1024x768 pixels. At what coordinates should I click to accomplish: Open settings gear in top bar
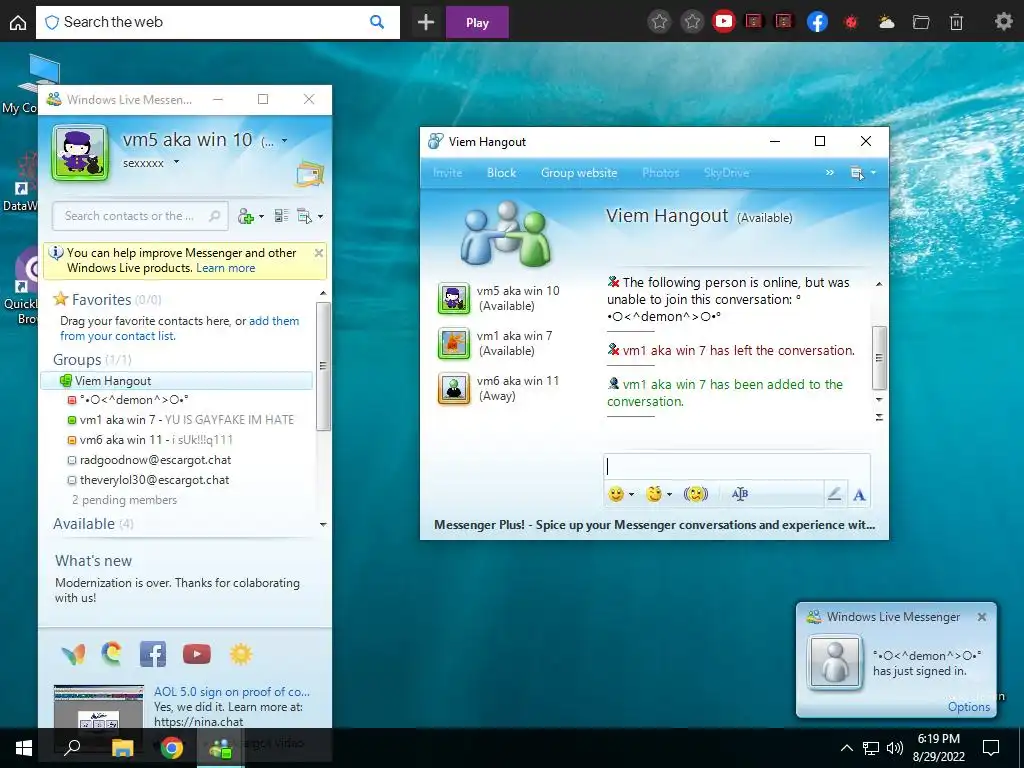1003,22
